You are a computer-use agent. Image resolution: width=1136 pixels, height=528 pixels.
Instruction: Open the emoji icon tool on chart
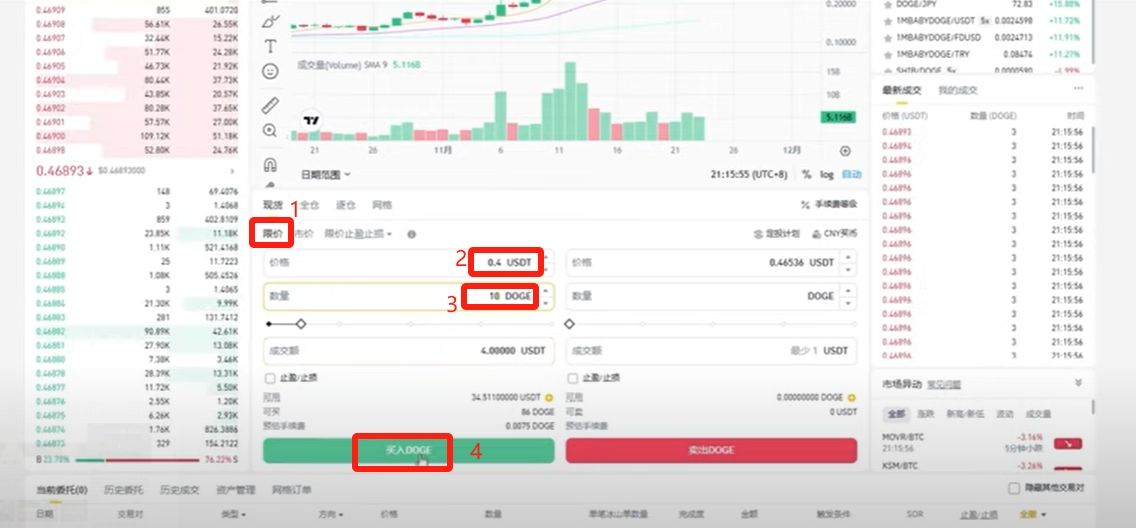pyautogui.click(x=270, y=71)
